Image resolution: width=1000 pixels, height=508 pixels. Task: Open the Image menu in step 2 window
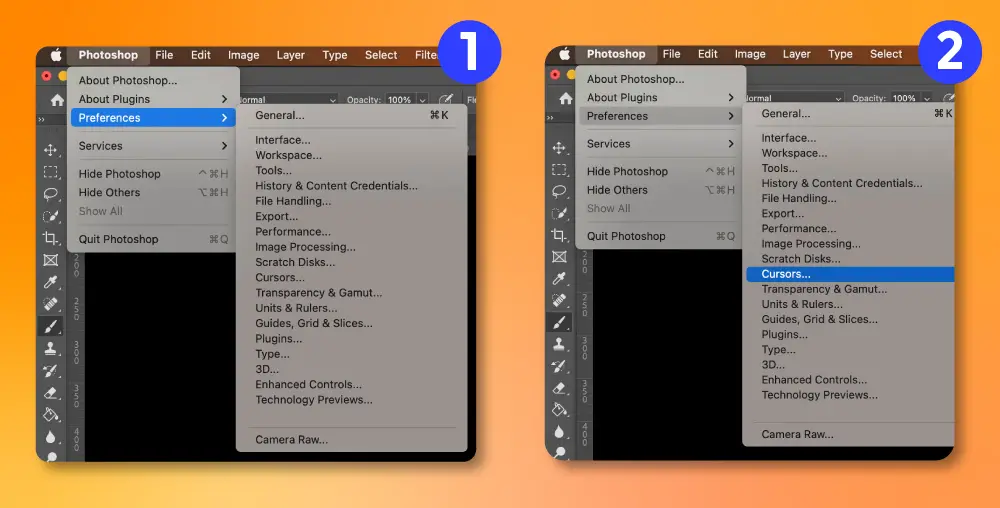click(750, 54)
